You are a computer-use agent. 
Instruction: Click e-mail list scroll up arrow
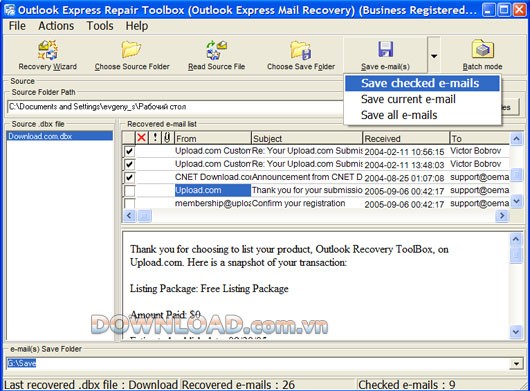(516, 138)
